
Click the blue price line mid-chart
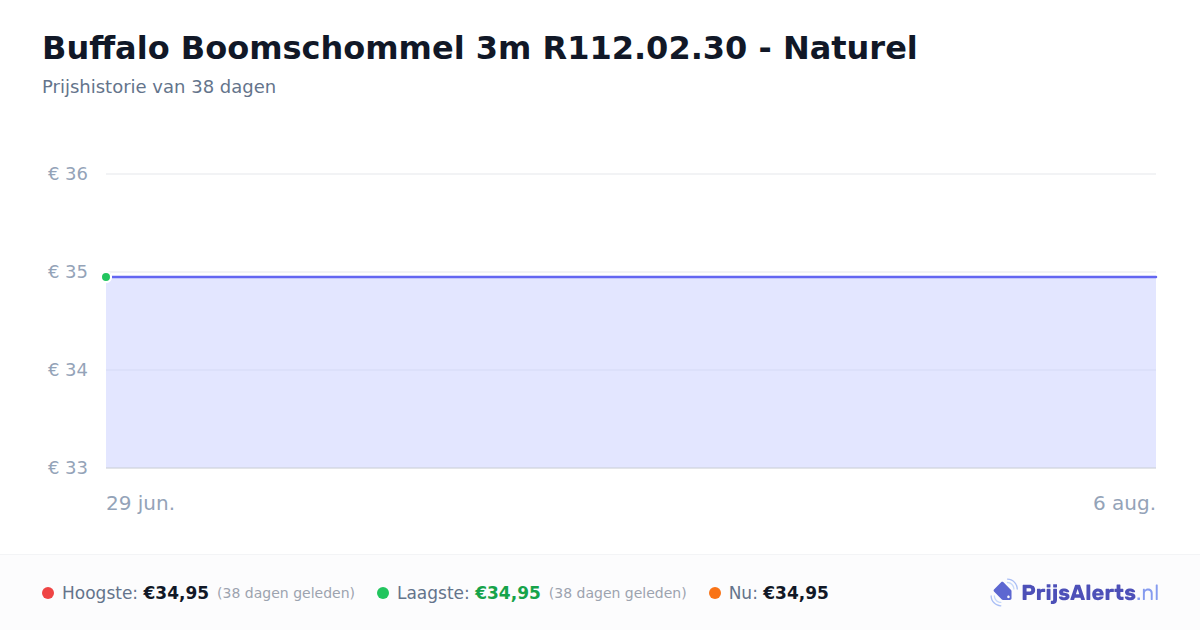point(631,276)
